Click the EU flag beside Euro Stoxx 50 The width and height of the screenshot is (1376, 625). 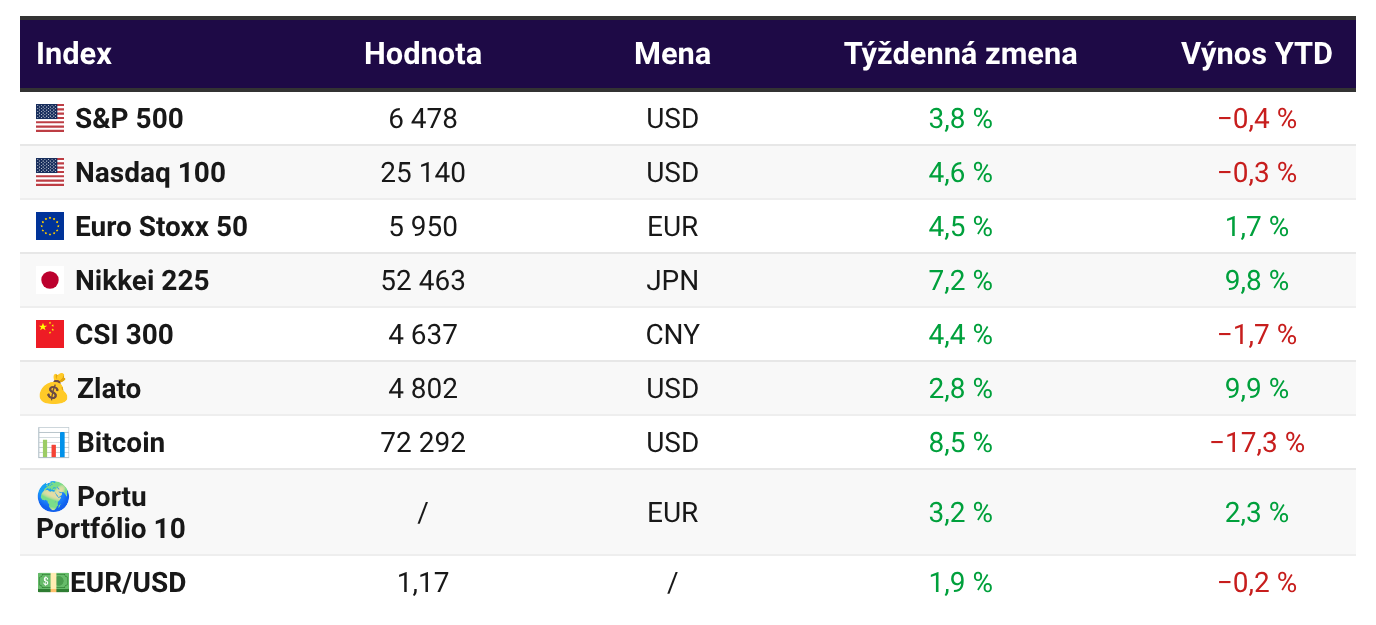50,227
